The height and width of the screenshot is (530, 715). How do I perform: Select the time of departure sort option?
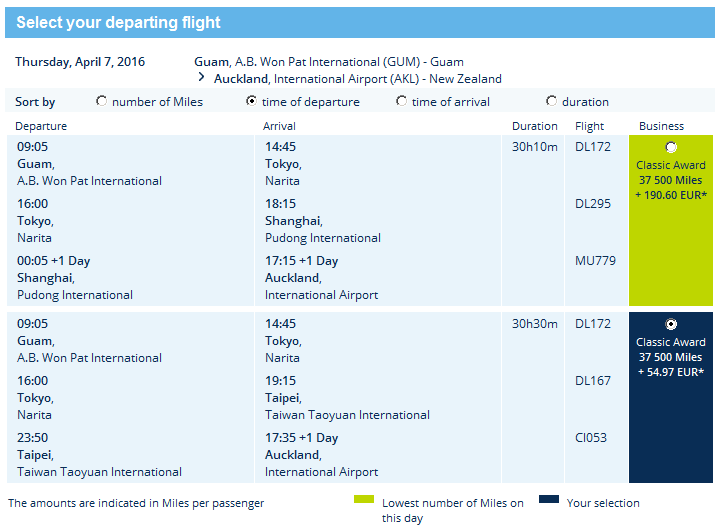point(251,101)
